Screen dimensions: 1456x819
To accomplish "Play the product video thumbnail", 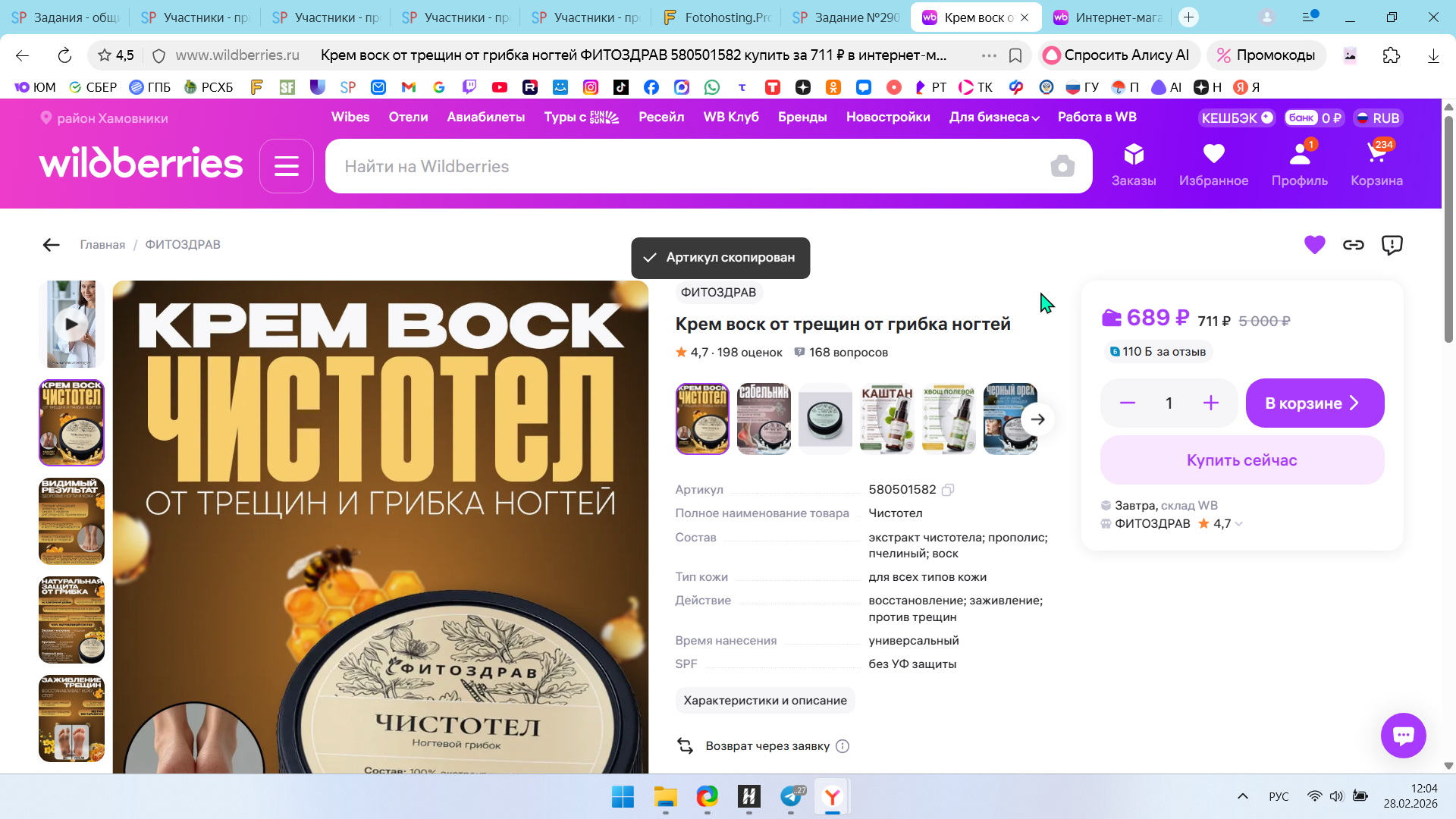I will [71, 325].
